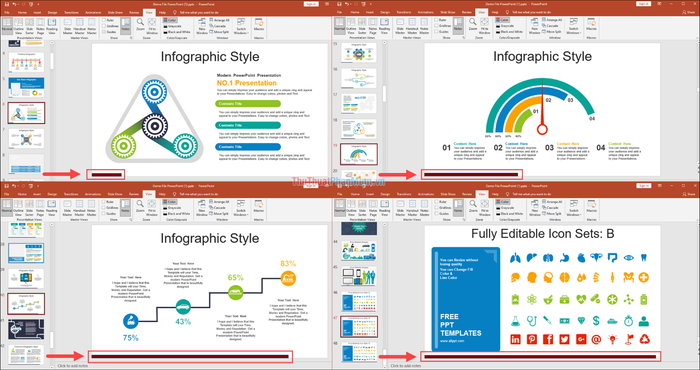Click New Window in top-left window
Viewport: 700px width, 370px height.
[x=202, y=27]
